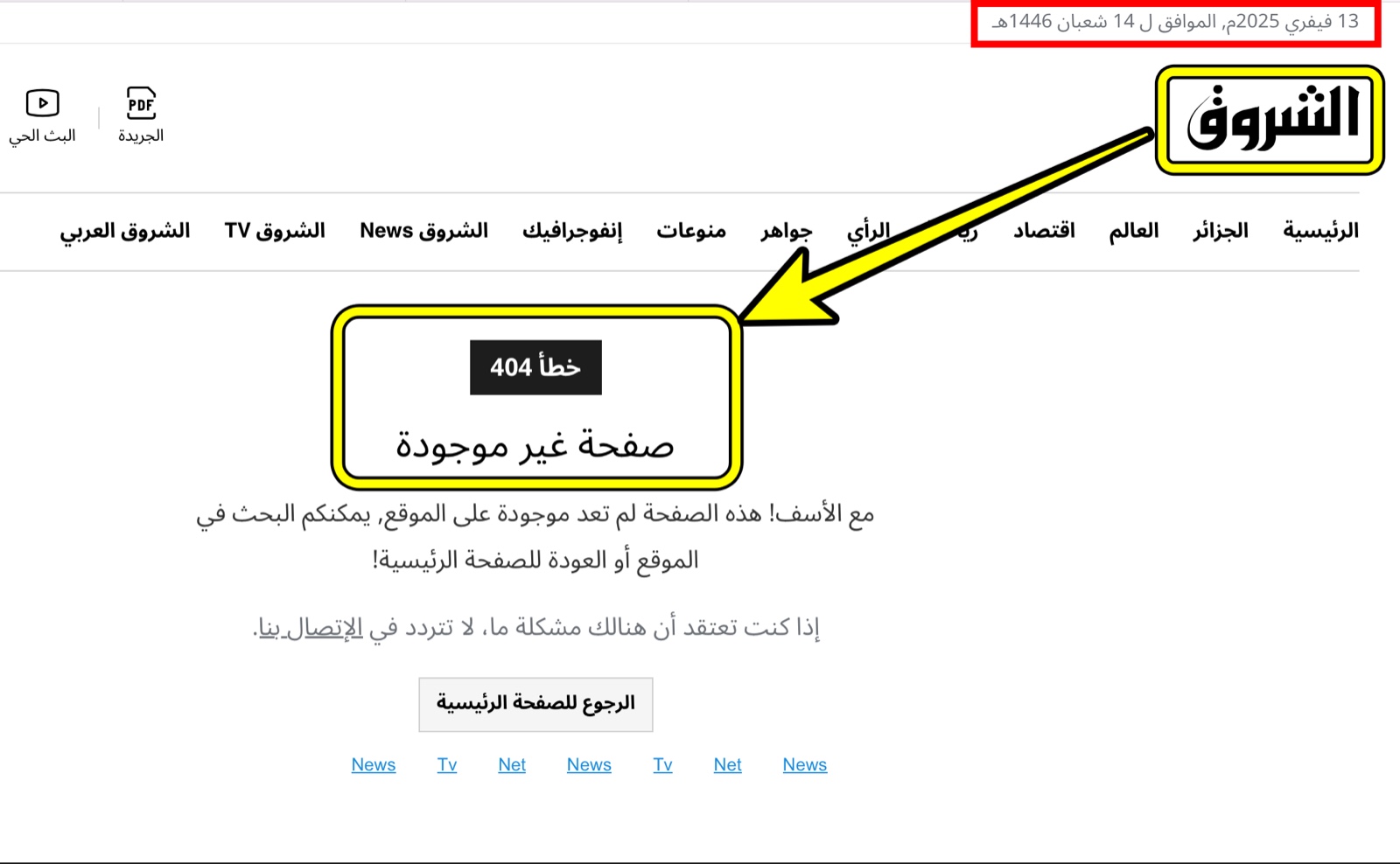Open the PDF newspaper (الجريدة) icon
Image resolution: width=1400 pixels, height=864 pixels.
[x=141, y=103]
